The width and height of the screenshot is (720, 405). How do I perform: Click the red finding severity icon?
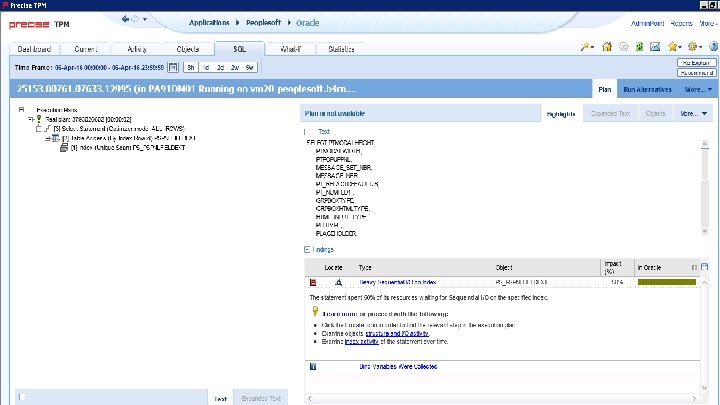coord(313,282)
